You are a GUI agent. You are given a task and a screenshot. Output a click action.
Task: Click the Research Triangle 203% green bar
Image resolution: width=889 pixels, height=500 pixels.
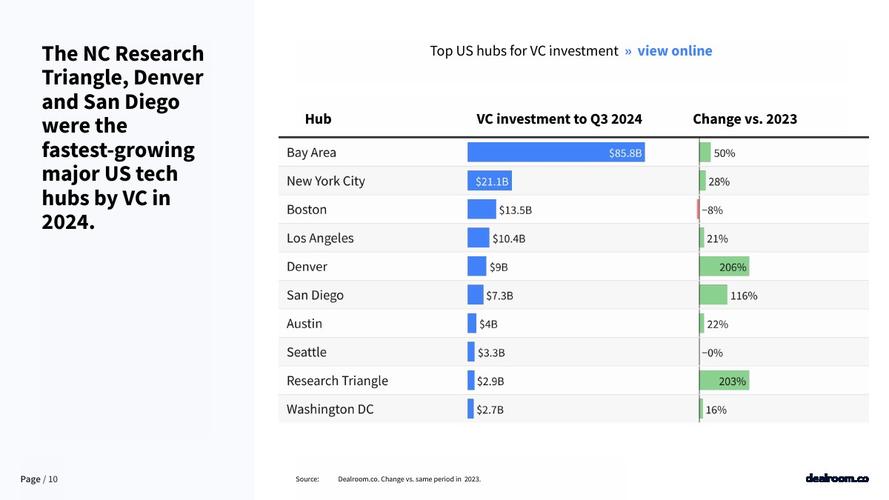pos(725,380)
